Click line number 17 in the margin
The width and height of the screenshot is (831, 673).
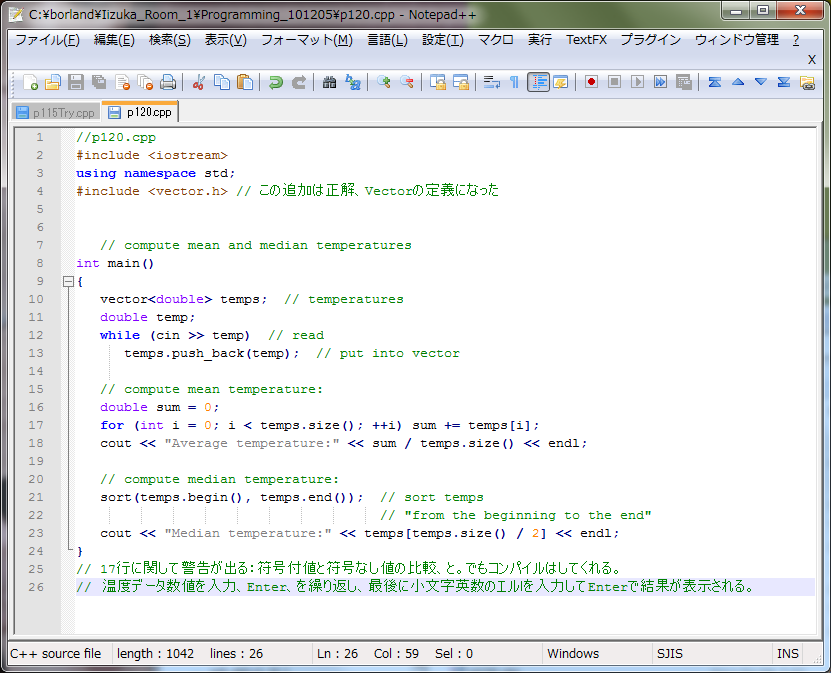click(36, 426)
